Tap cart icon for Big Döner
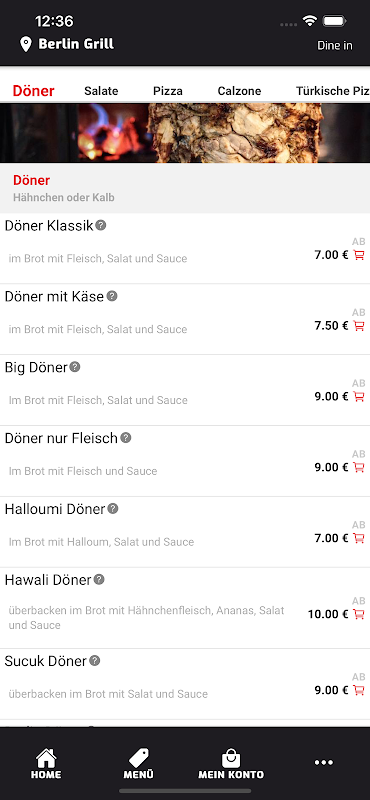The width and height of the screenshot is (370, 800). [359, 397]
